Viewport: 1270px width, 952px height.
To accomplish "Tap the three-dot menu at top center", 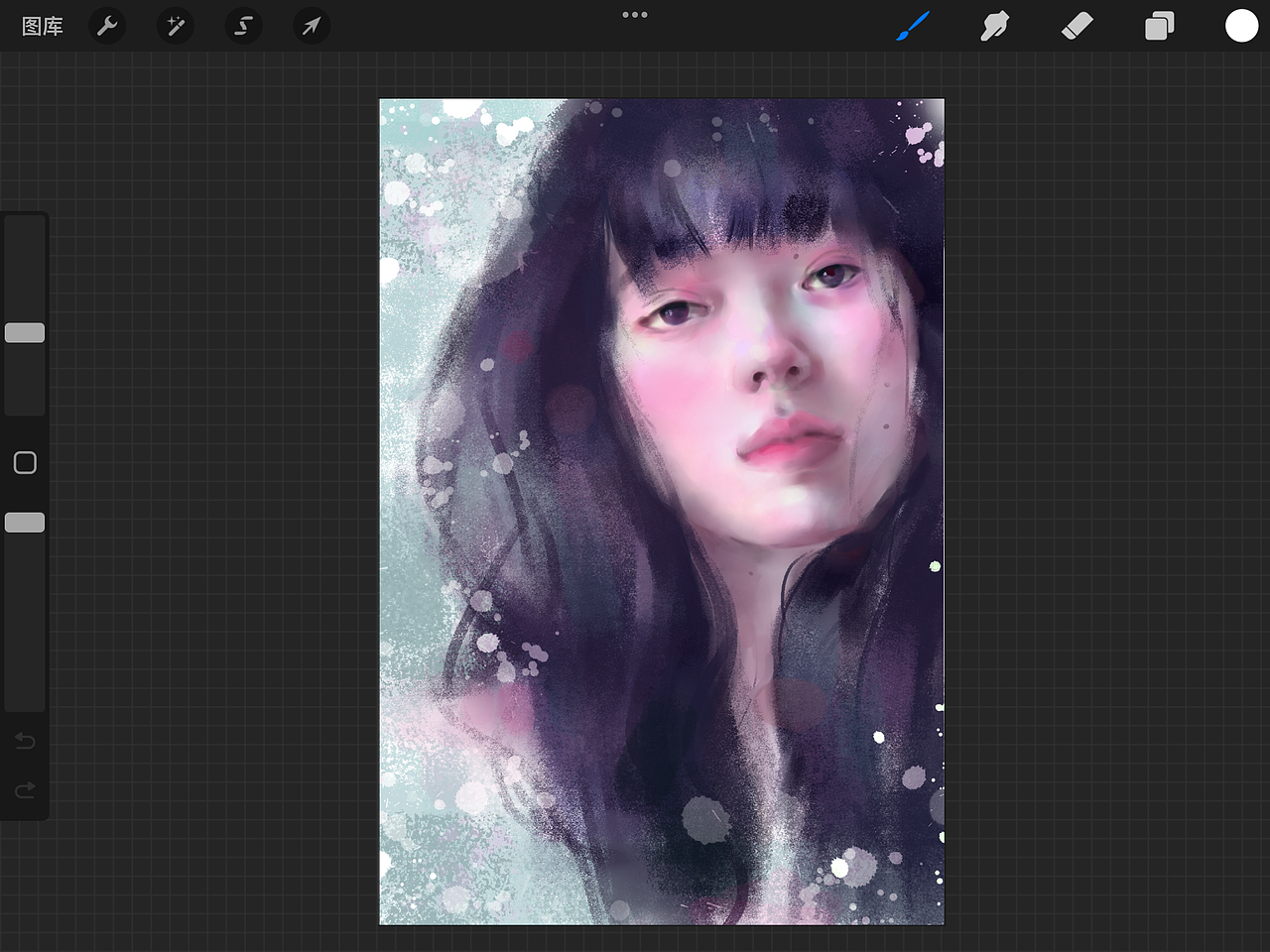I will coord(635,15).
